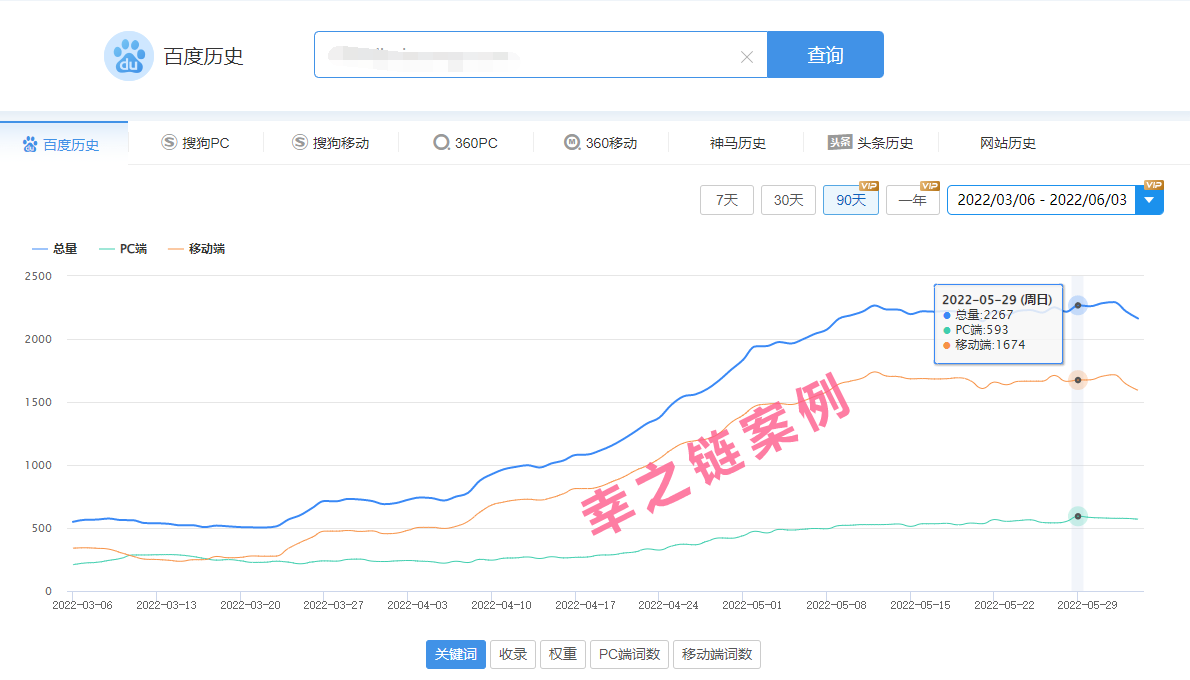Open the 头条历史 tab
The image size is (1190, 680).
point(870,143)
